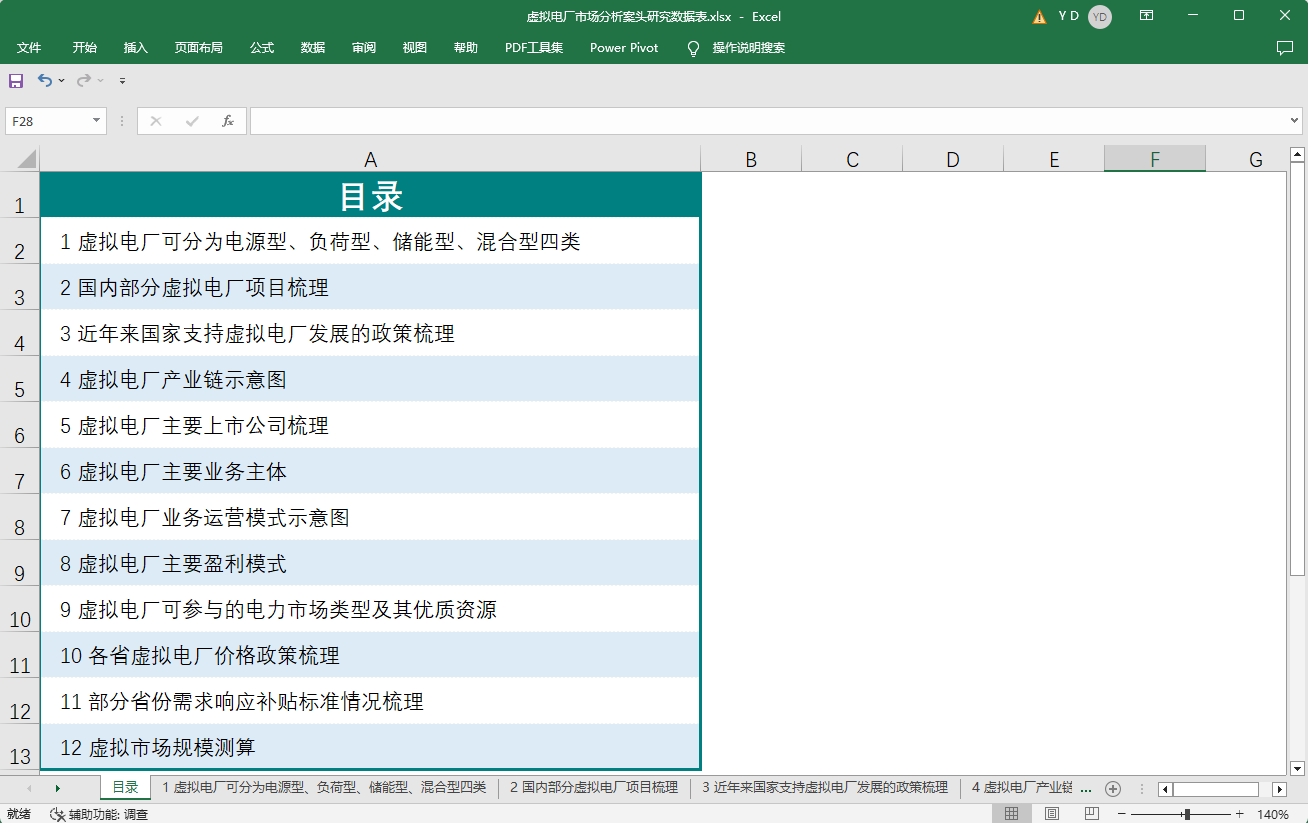This screenshot has width=1308, height=823.
Task: Select the 目录 sheet tab
Action: click(x=125, y=788)
